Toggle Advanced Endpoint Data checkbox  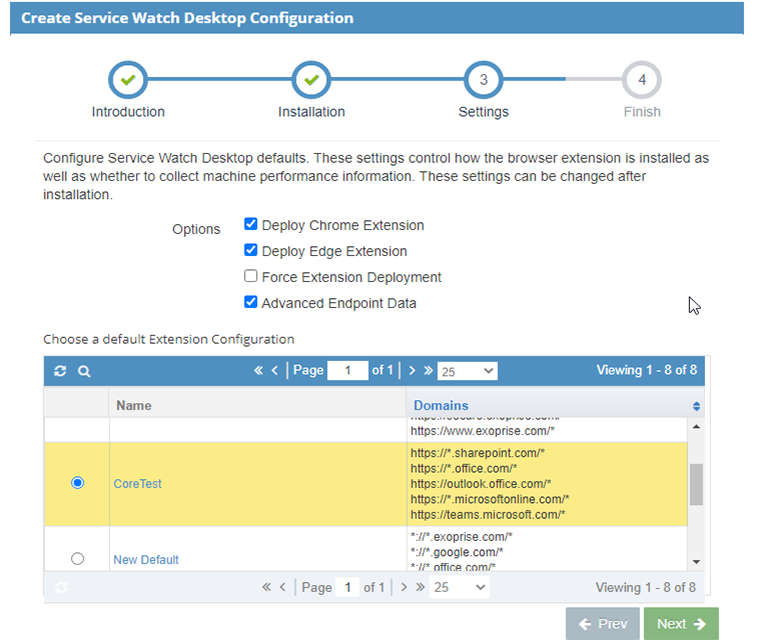point(251,302)
